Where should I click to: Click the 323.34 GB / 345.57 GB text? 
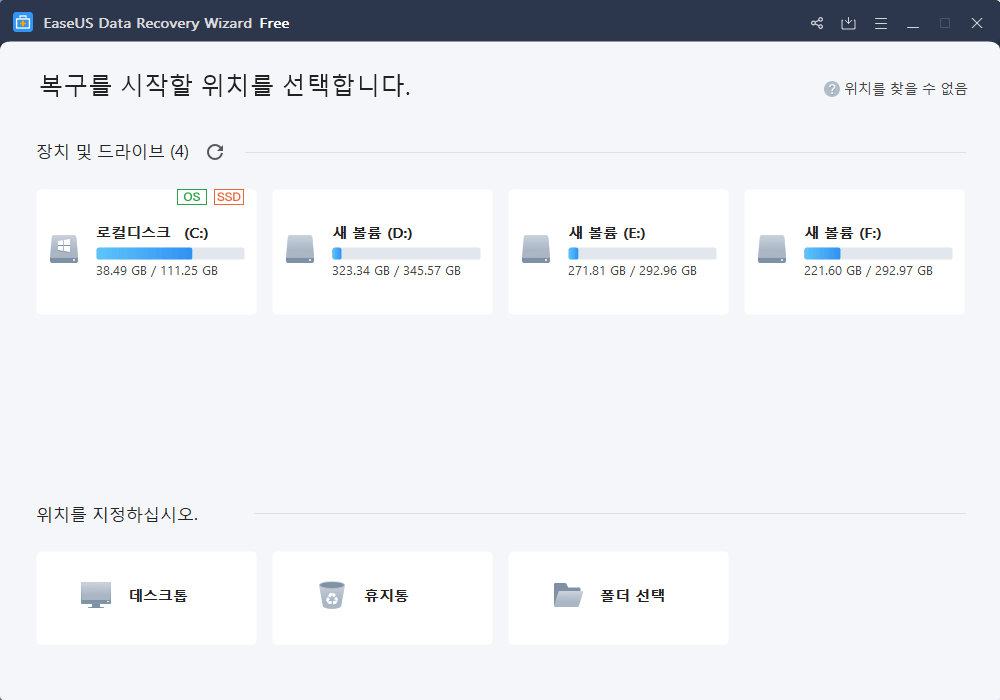coord(397,271)
